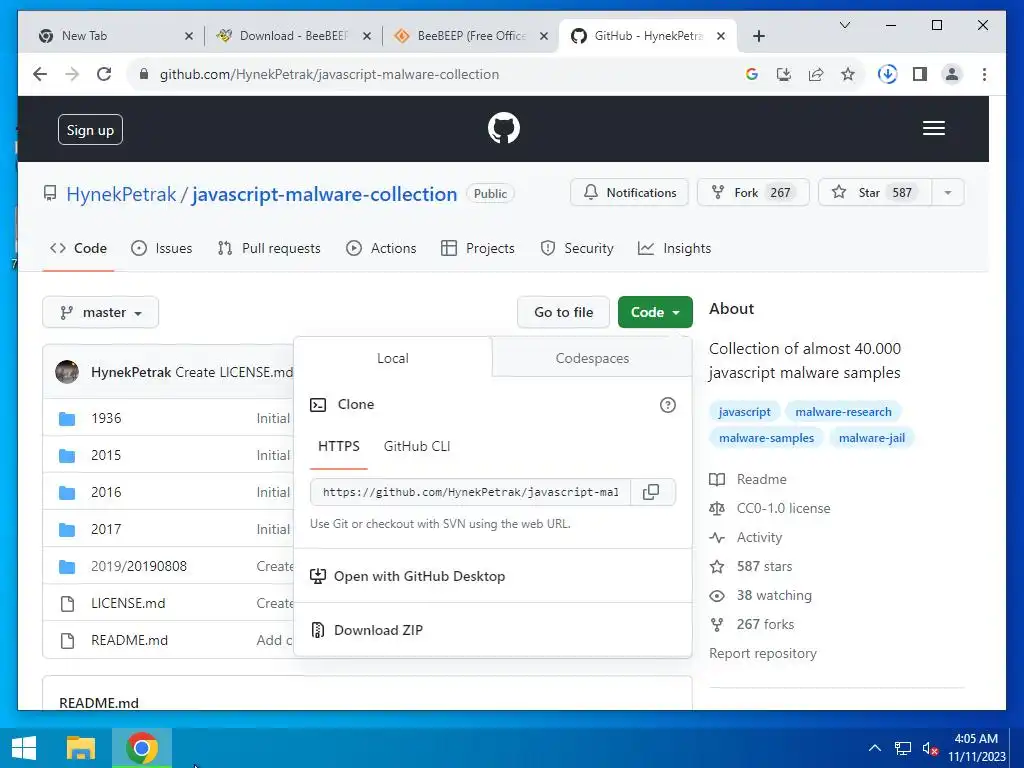Click HynekPetrak's avatar in commit row
The image size is (1024, 768).
(67, 372)
